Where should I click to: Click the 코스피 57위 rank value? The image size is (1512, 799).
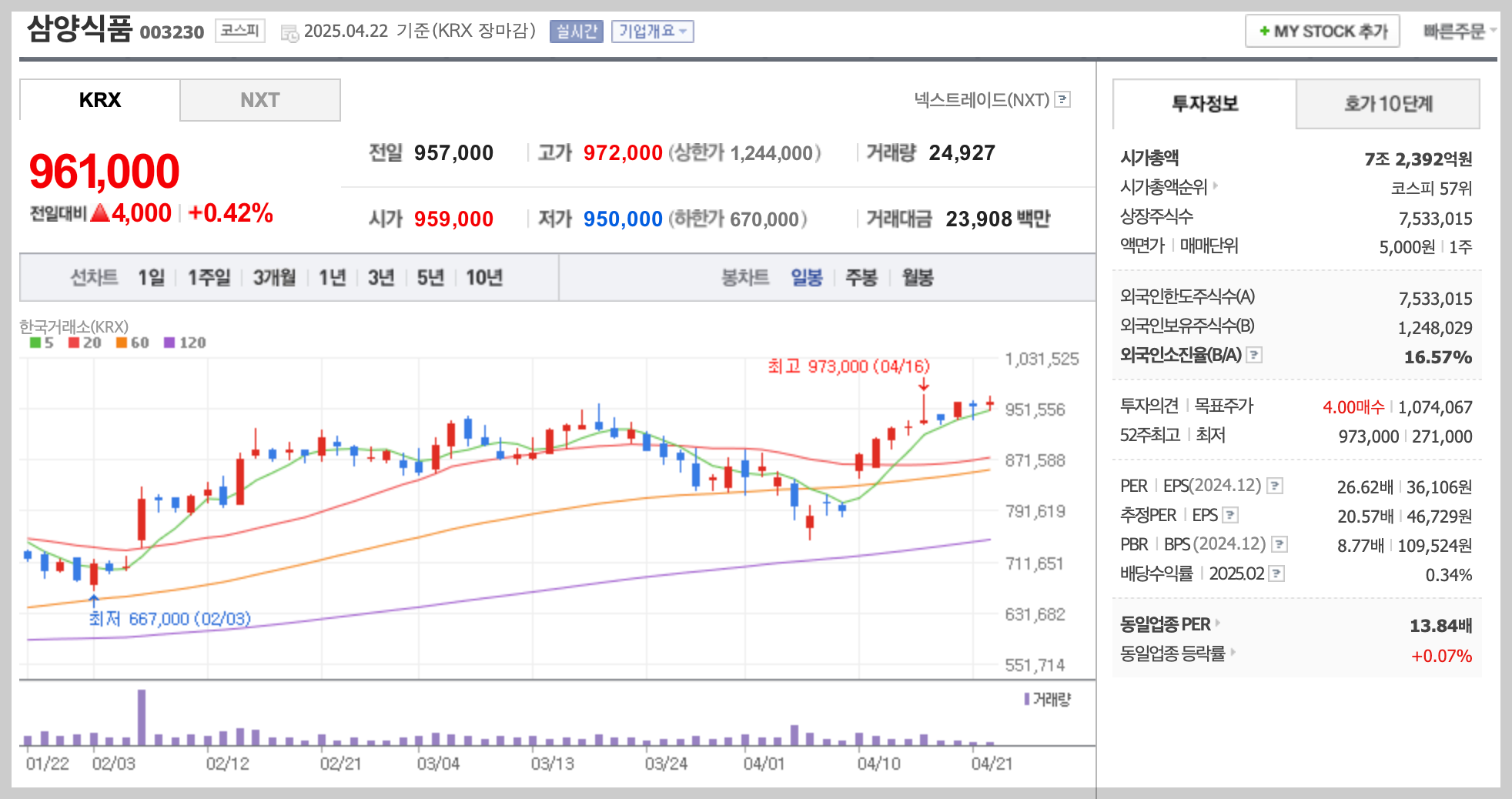pyautogui.click(x=1431, y=189)
